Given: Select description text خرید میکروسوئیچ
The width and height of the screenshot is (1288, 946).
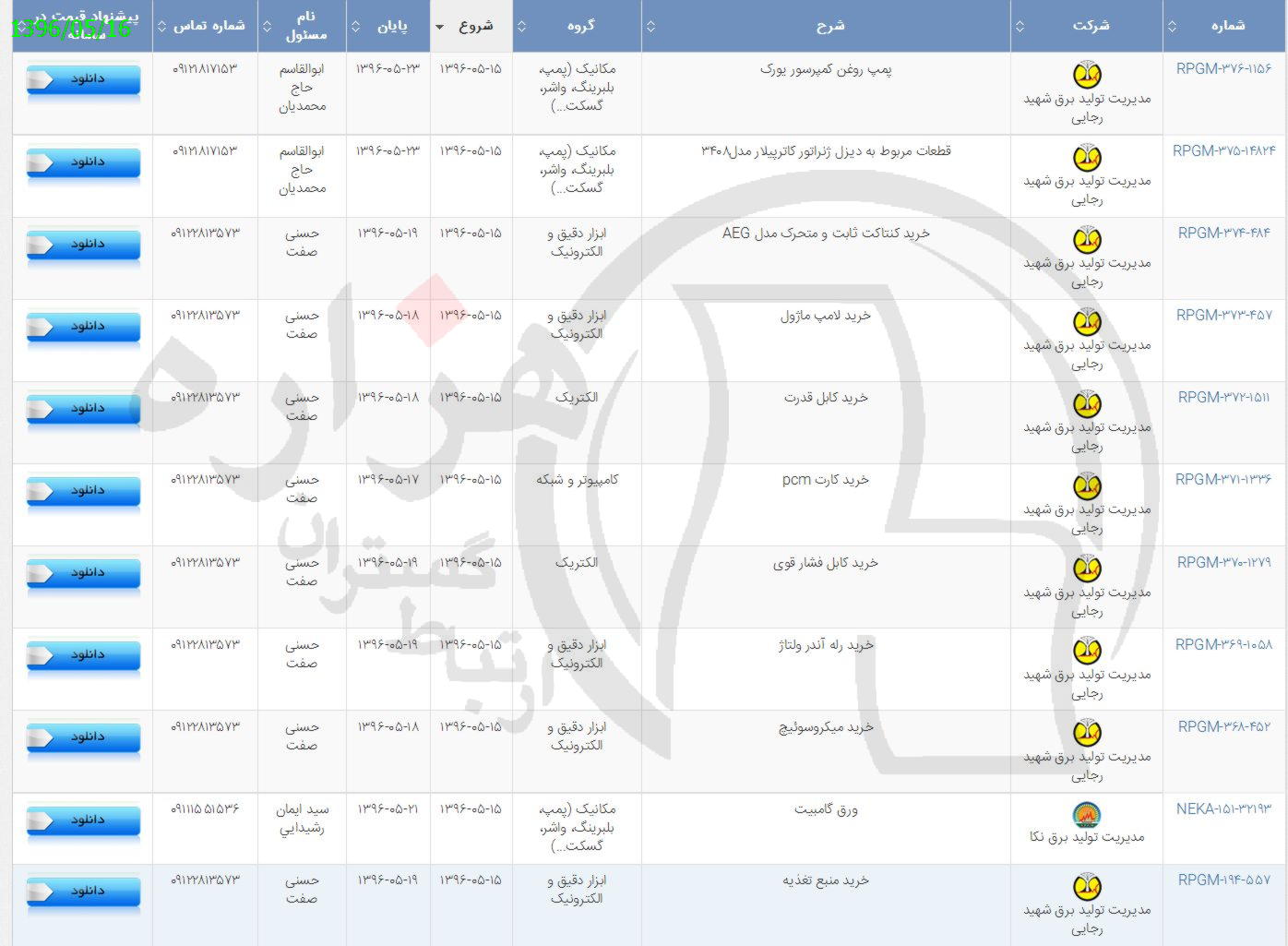Looking at the screenshot, I should pyautogui.click(x=826, y=727).
